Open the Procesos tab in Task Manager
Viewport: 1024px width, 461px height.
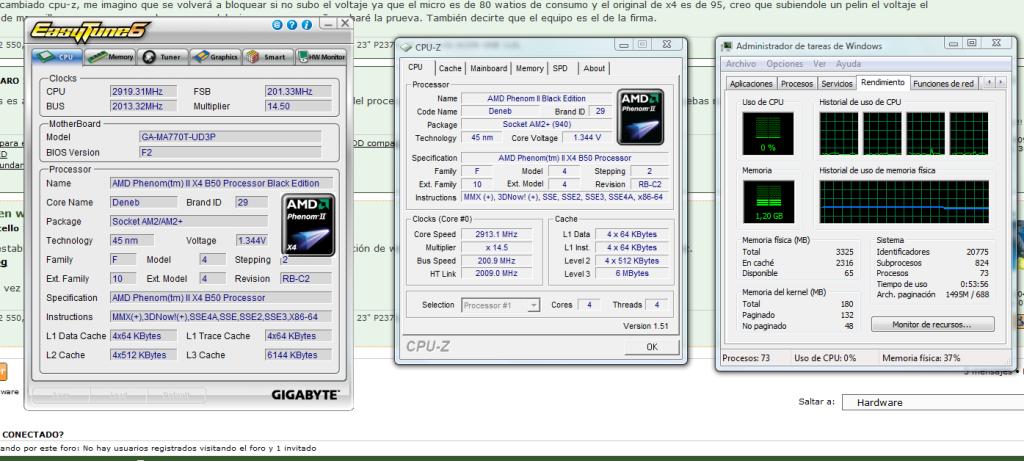796,83
